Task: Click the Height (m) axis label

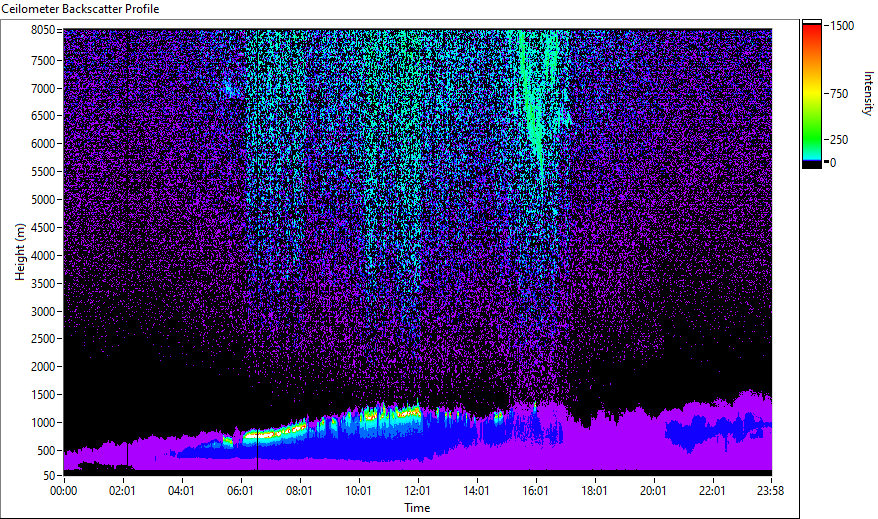Action: point(20,252)
